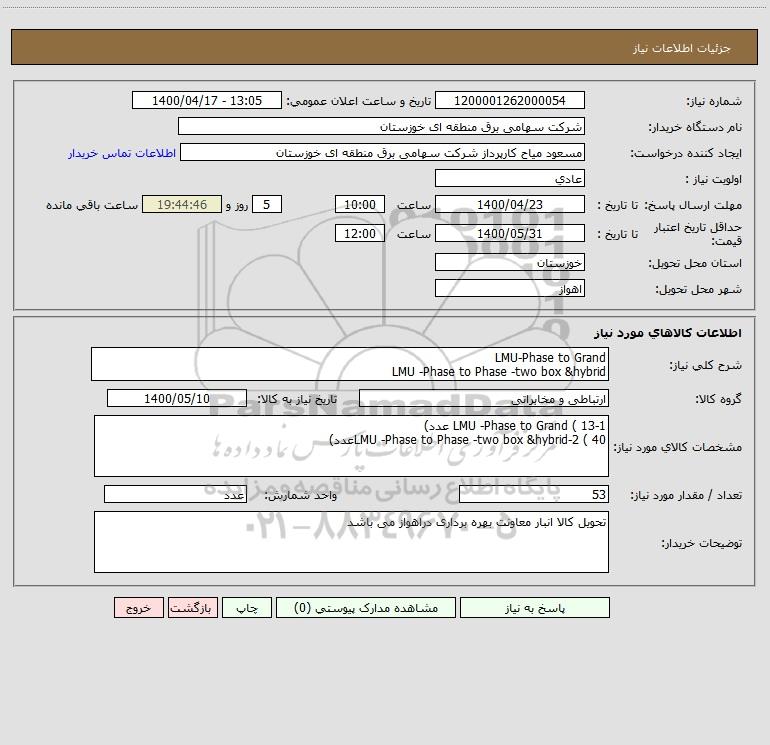Click the شهر محل تحویل field اهواز
The height and width of the screenshot is (745, 770).
(x=510, y=288)
